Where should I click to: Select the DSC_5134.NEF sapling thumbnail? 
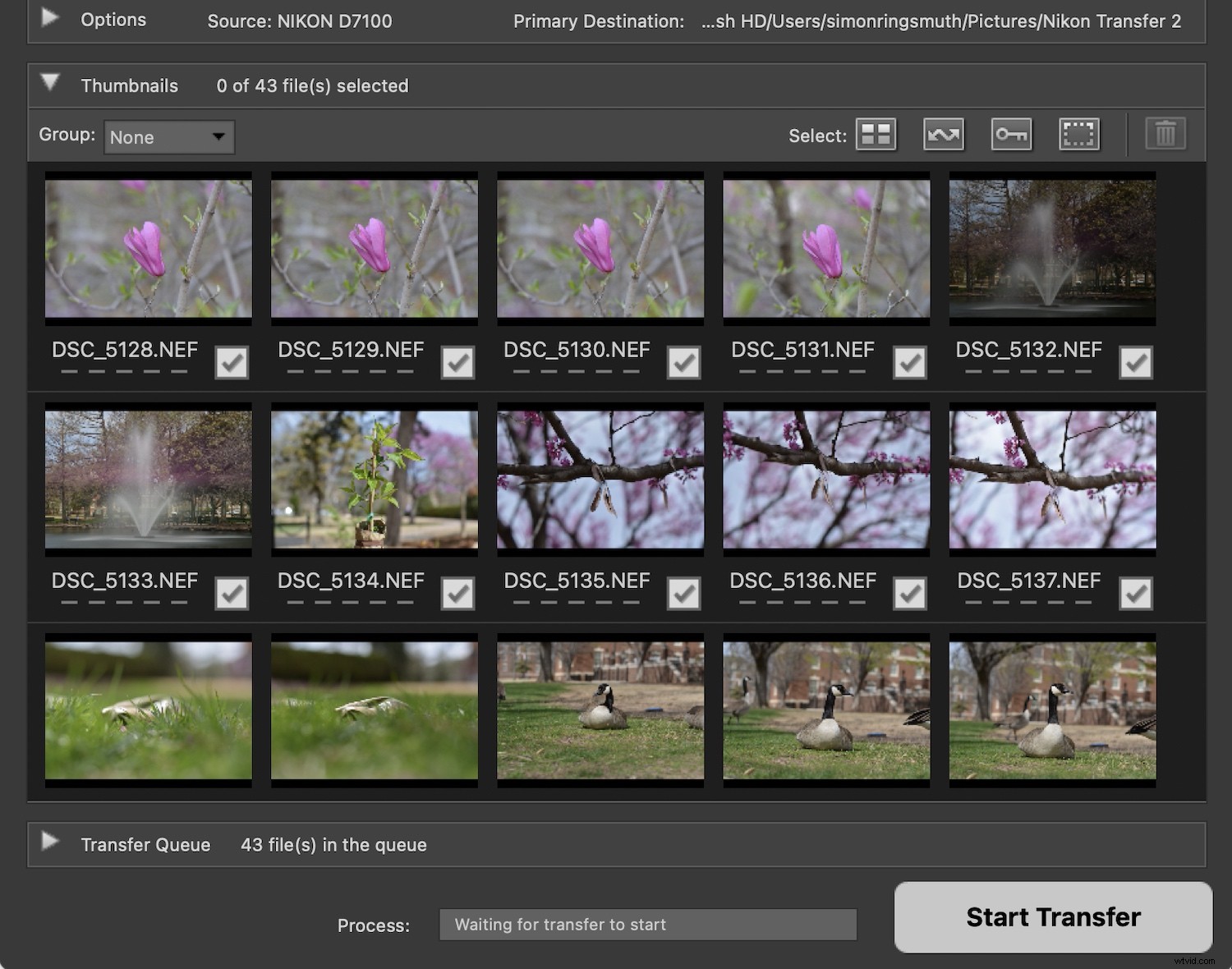click(374, 478)
